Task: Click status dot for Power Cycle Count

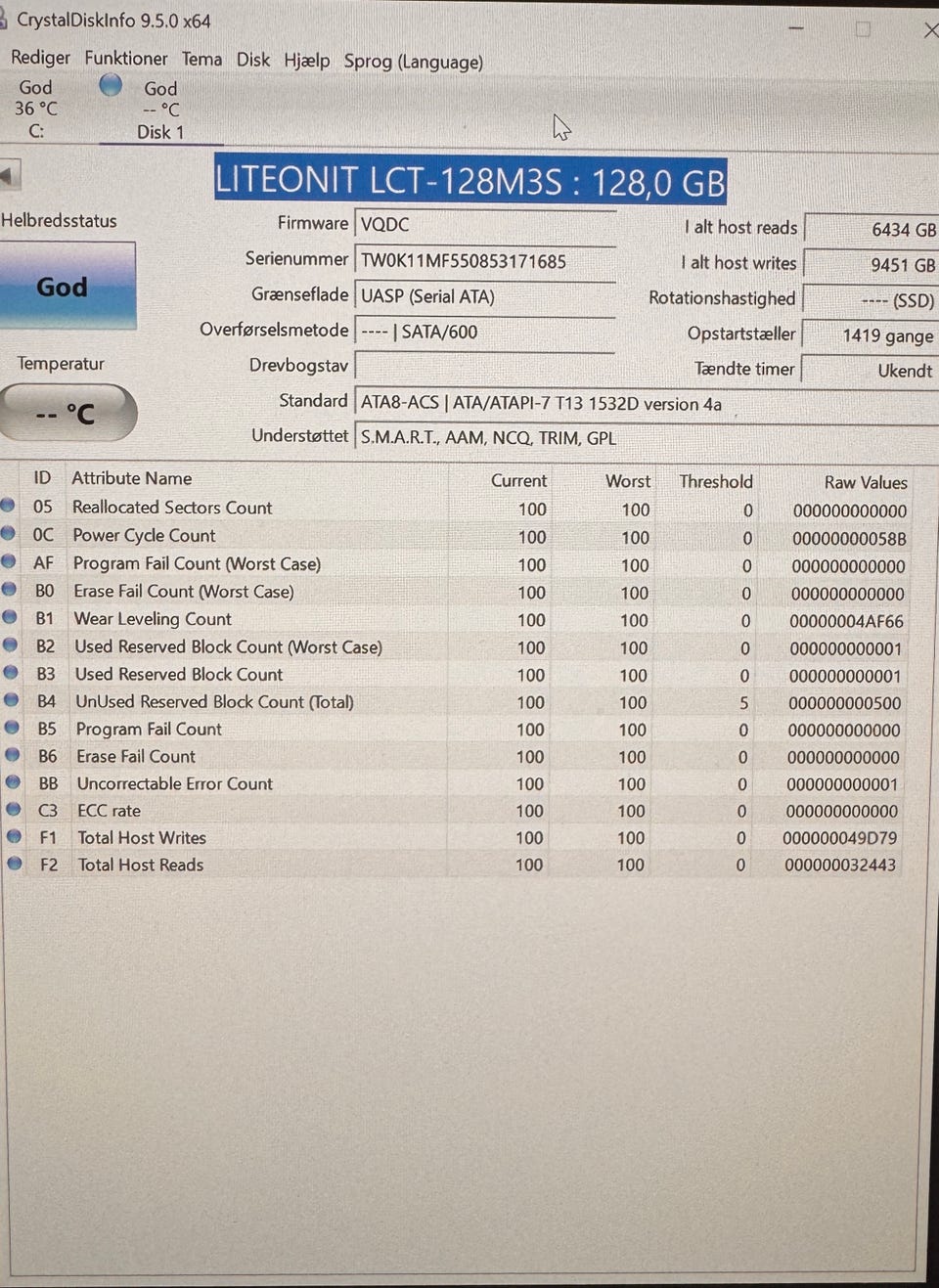Action: click(8, 534)
